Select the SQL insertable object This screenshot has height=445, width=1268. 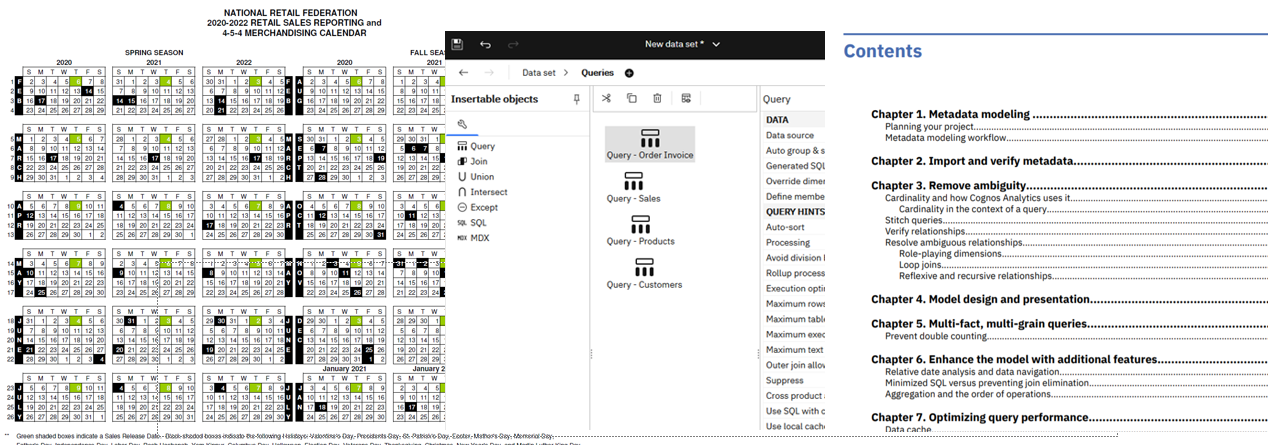479,222
